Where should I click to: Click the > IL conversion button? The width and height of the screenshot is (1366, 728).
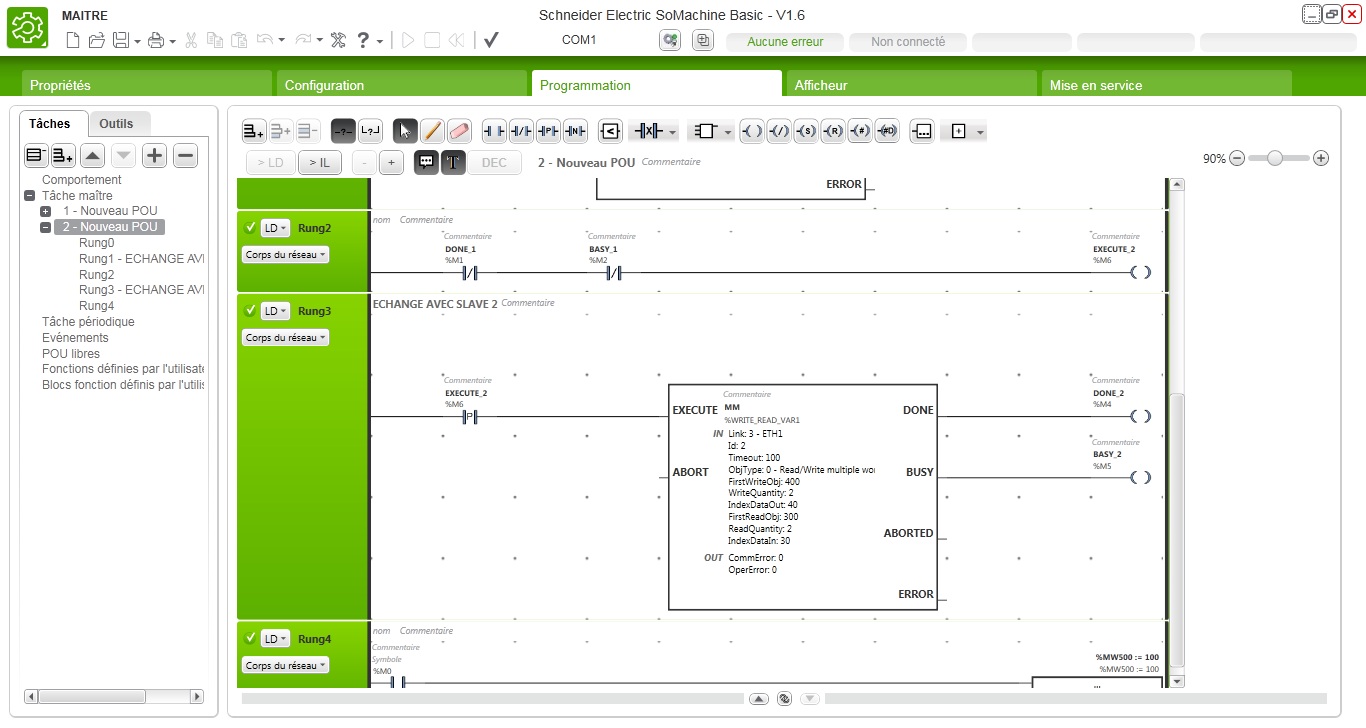coord(319,162)
